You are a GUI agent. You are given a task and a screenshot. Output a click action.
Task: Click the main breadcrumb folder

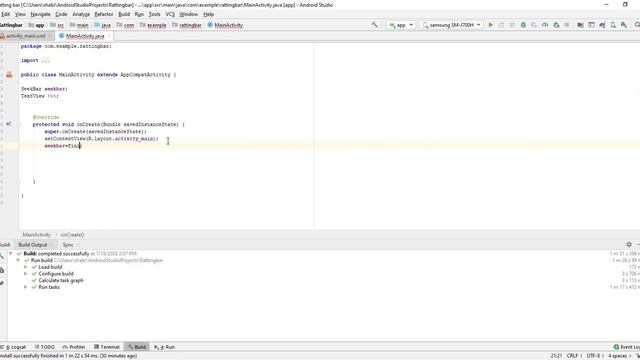79,25
